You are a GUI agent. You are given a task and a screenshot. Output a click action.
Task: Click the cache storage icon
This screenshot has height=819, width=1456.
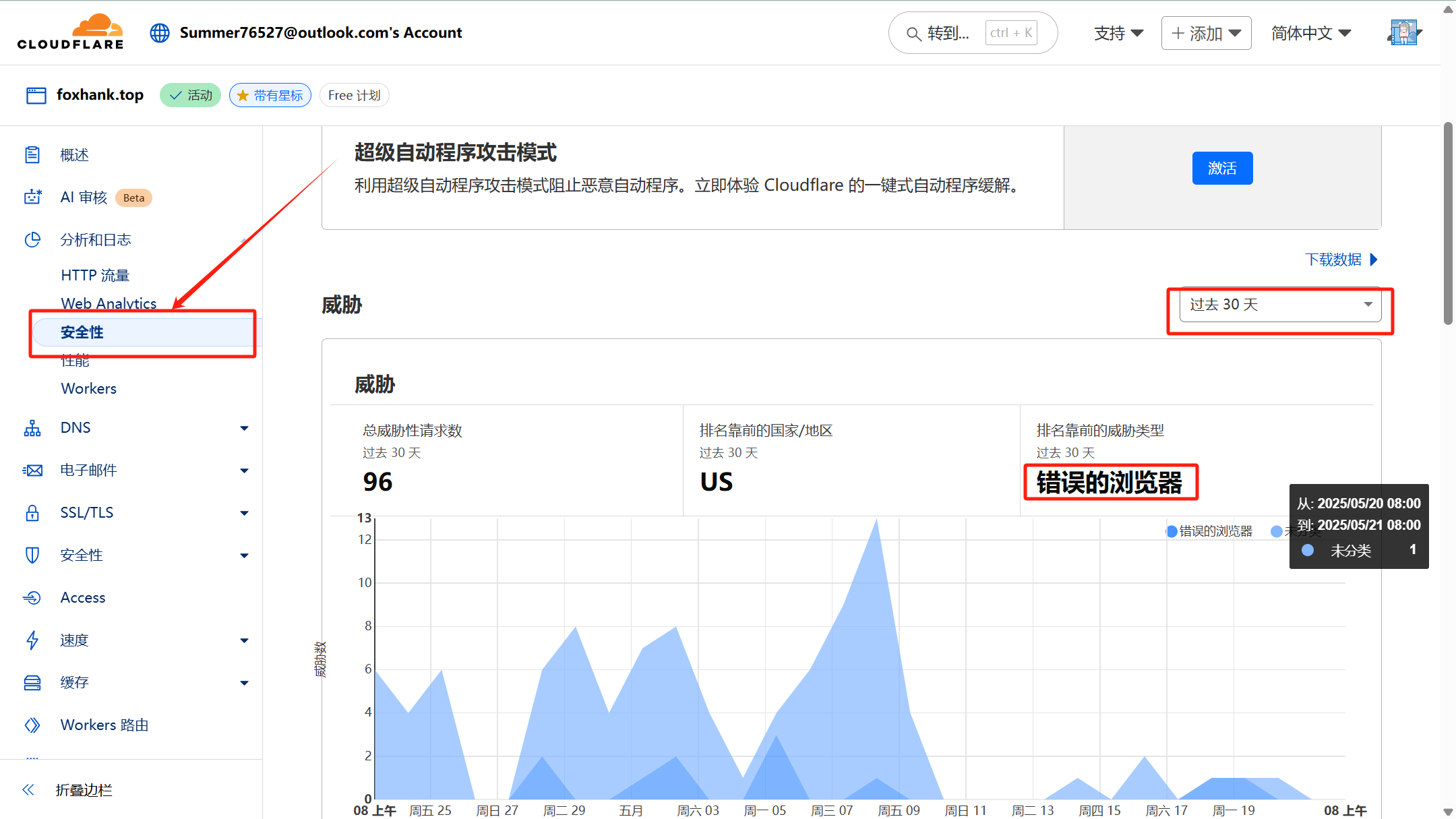tap(32, 683)
